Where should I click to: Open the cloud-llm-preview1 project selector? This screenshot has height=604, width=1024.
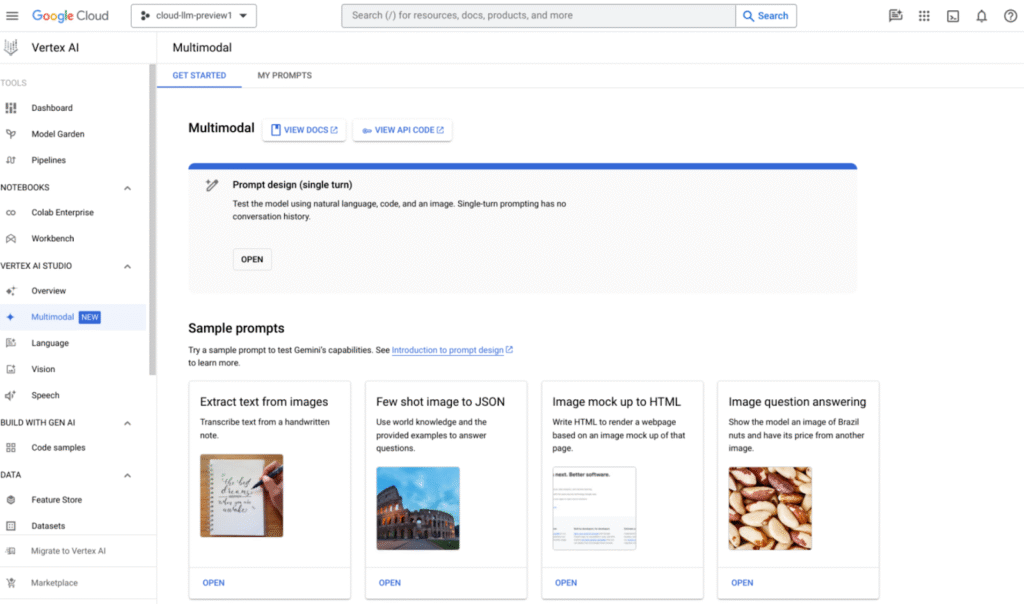coord(192,15)
